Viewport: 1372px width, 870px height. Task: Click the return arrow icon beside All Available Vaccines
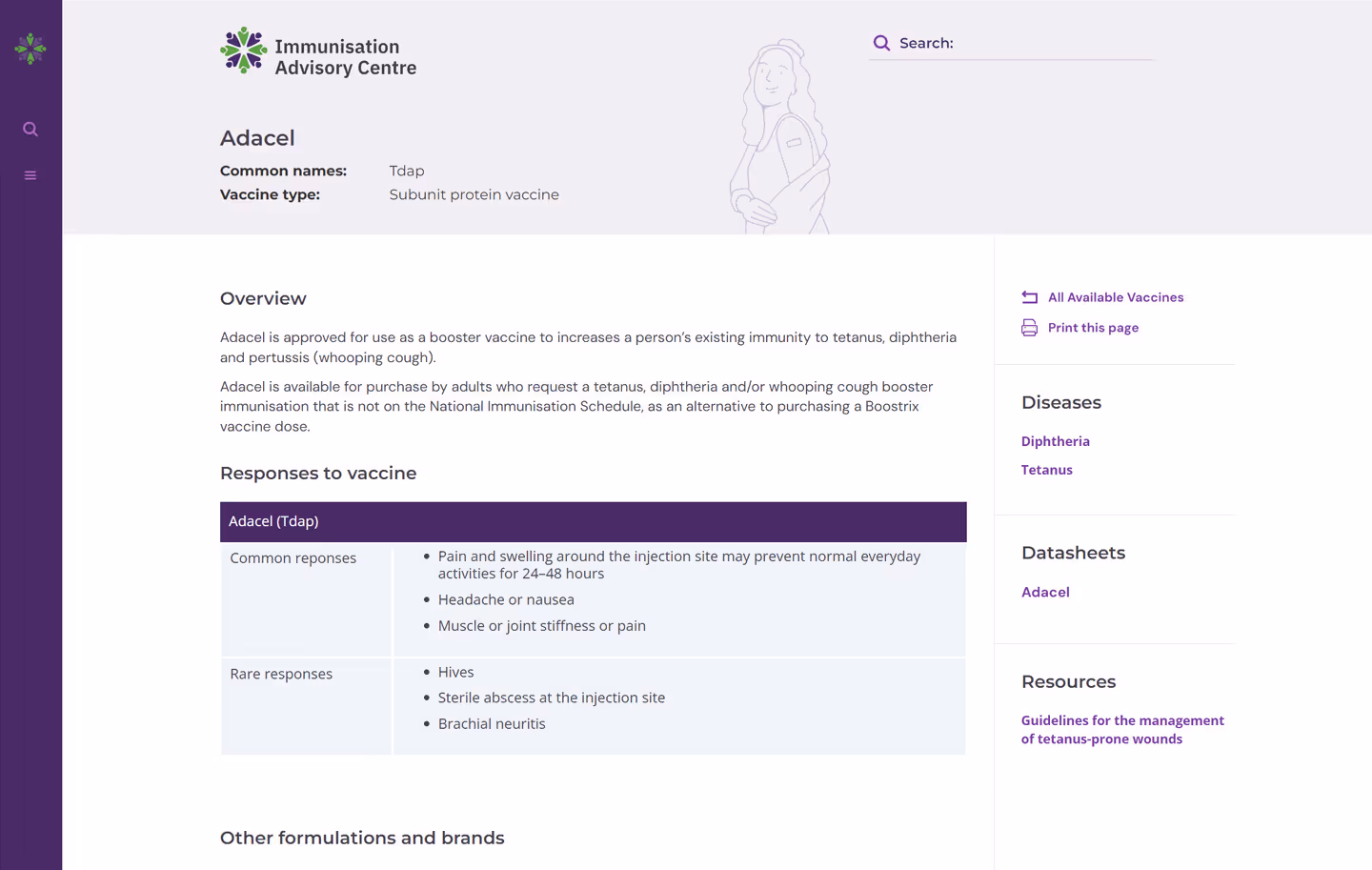tap(1029, 297)
